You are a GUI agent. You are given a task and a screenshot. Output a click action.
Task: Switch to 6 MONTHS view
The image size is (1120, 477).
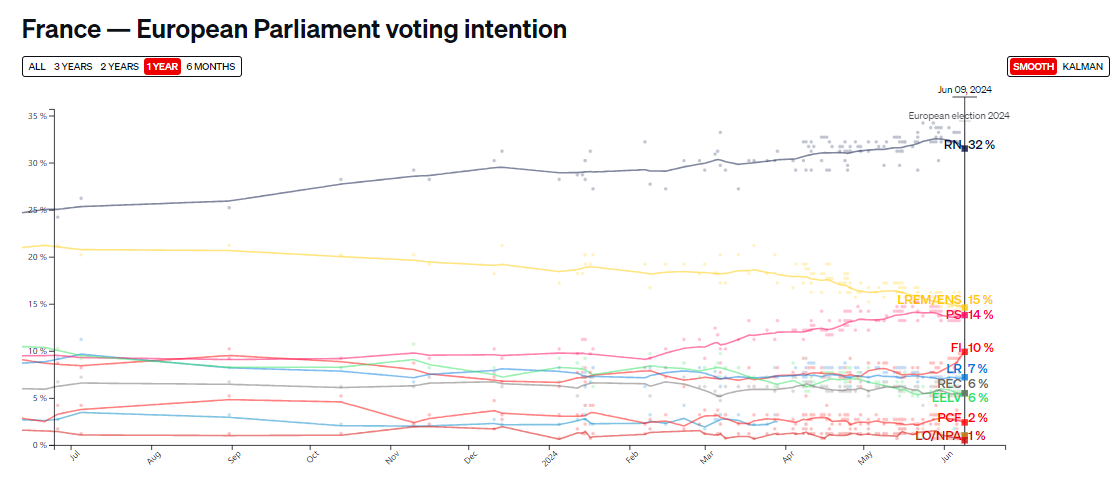point(211,66)
